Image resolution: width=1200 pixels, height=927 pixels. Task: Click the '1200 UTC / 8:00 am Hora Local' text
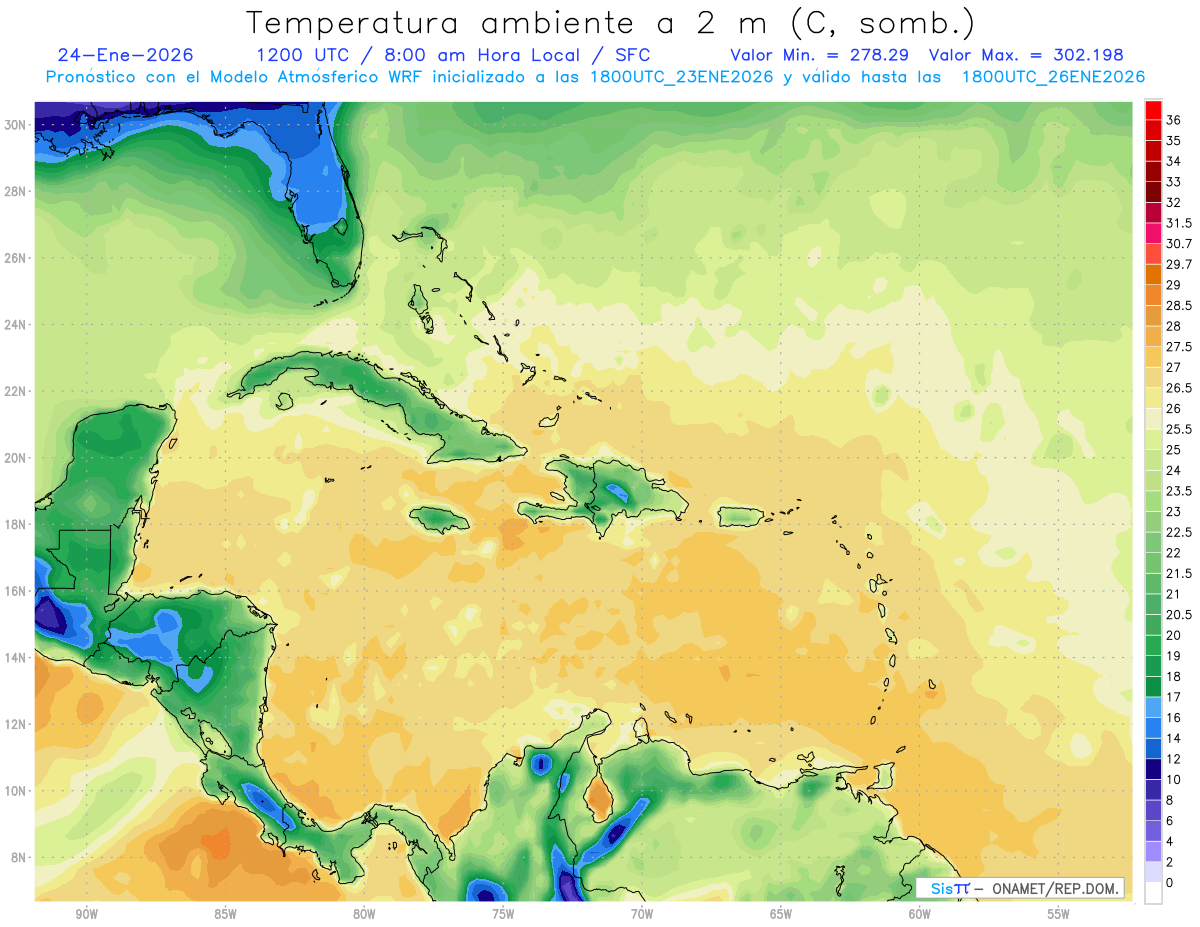click(420, 55)
